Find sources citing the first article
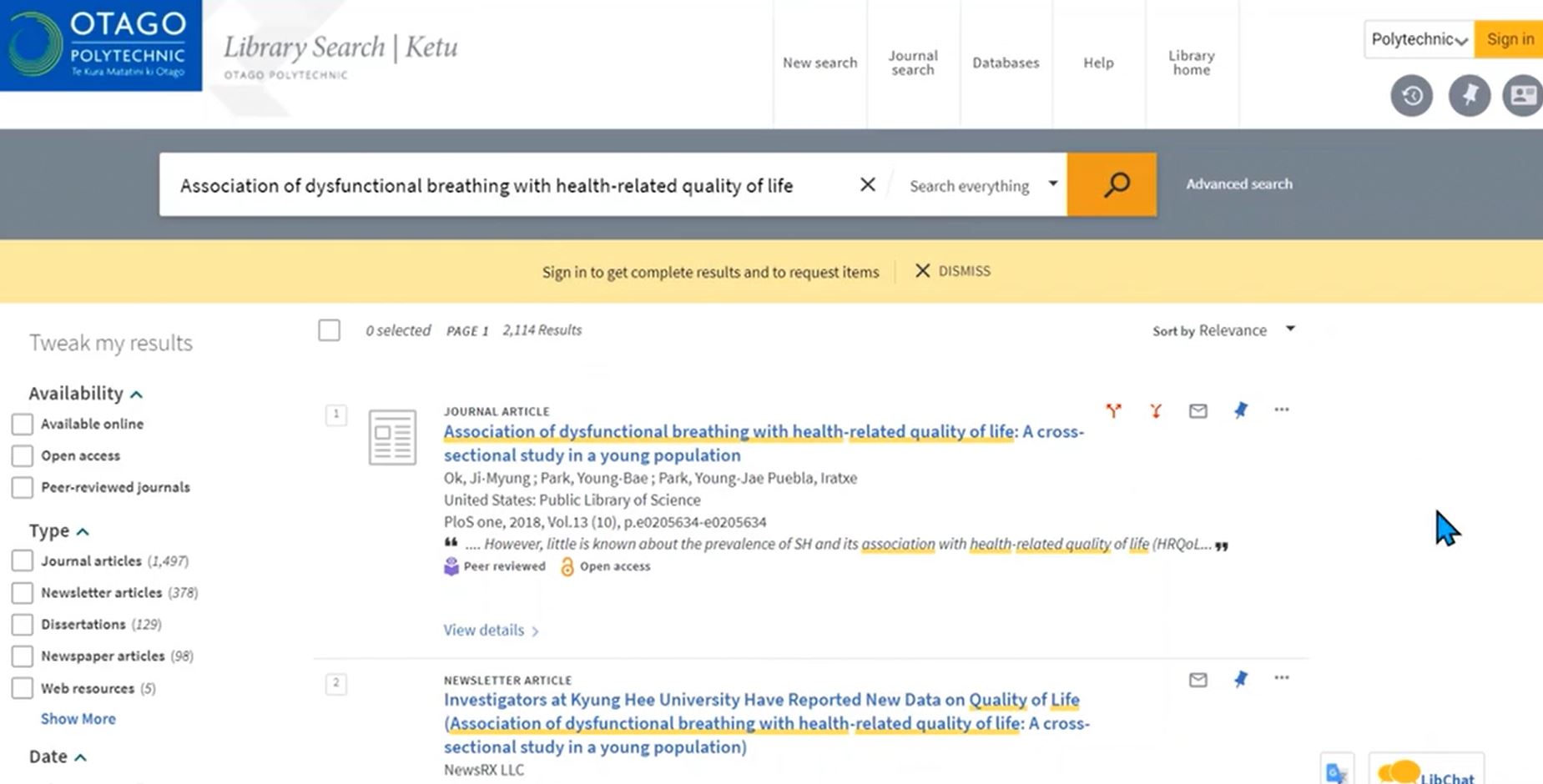 pyautogui.click(x=1113, y=410)
